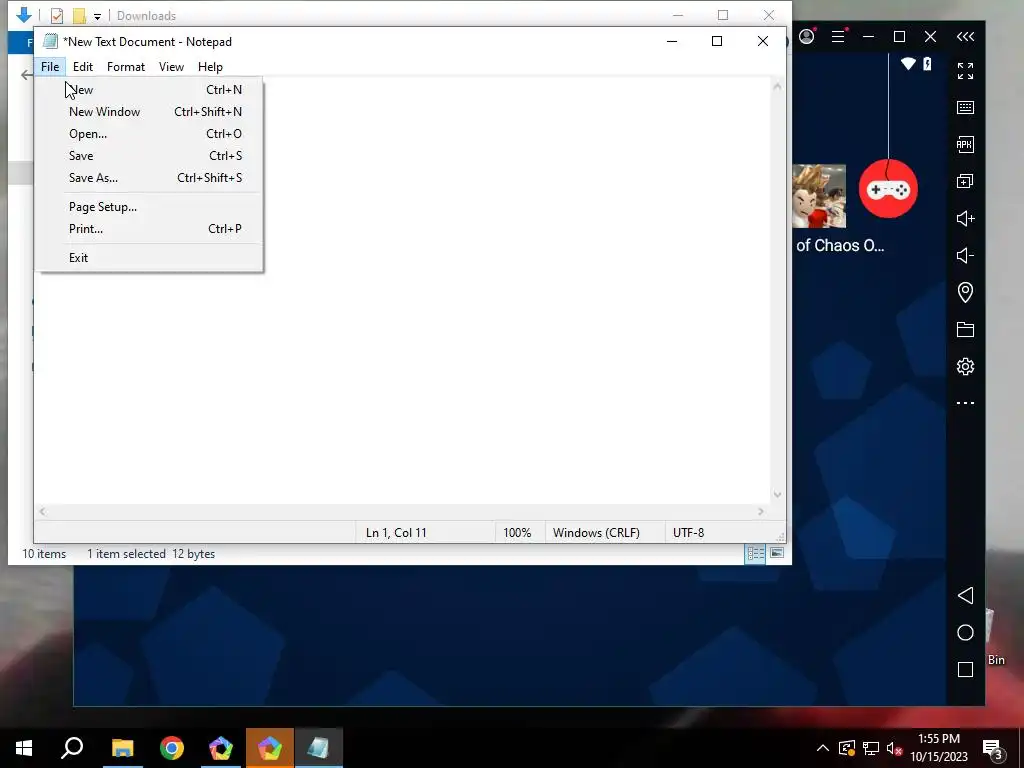Click Notepad vertical scrollbar up arrow
This screenshot has height=768, width=1024.
click(777, 86)
